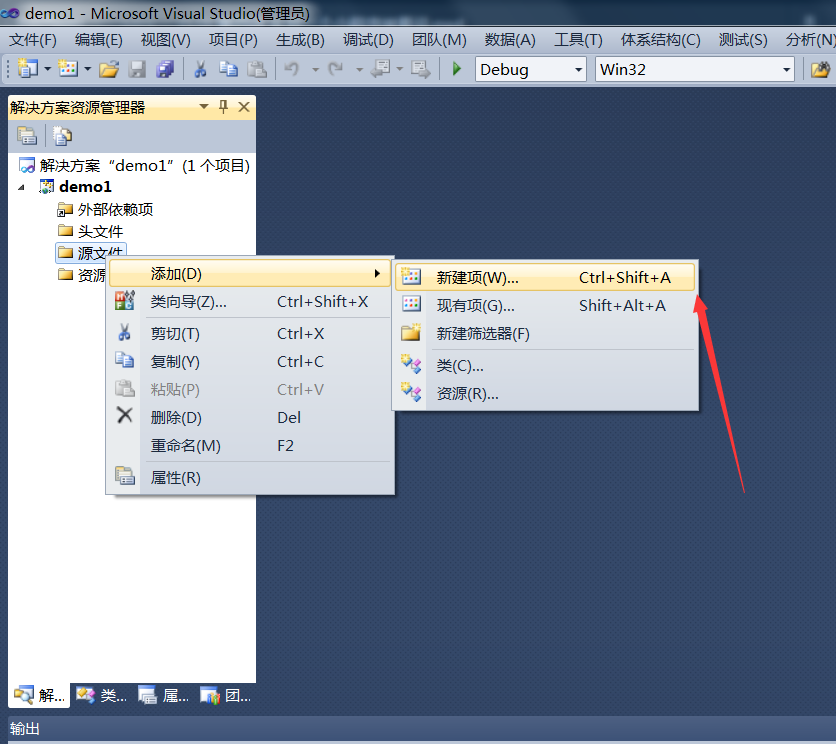Click the Save toolbar icon
Image resolution: width=836 pixels, height=744 pixels.
pos(137,69)
